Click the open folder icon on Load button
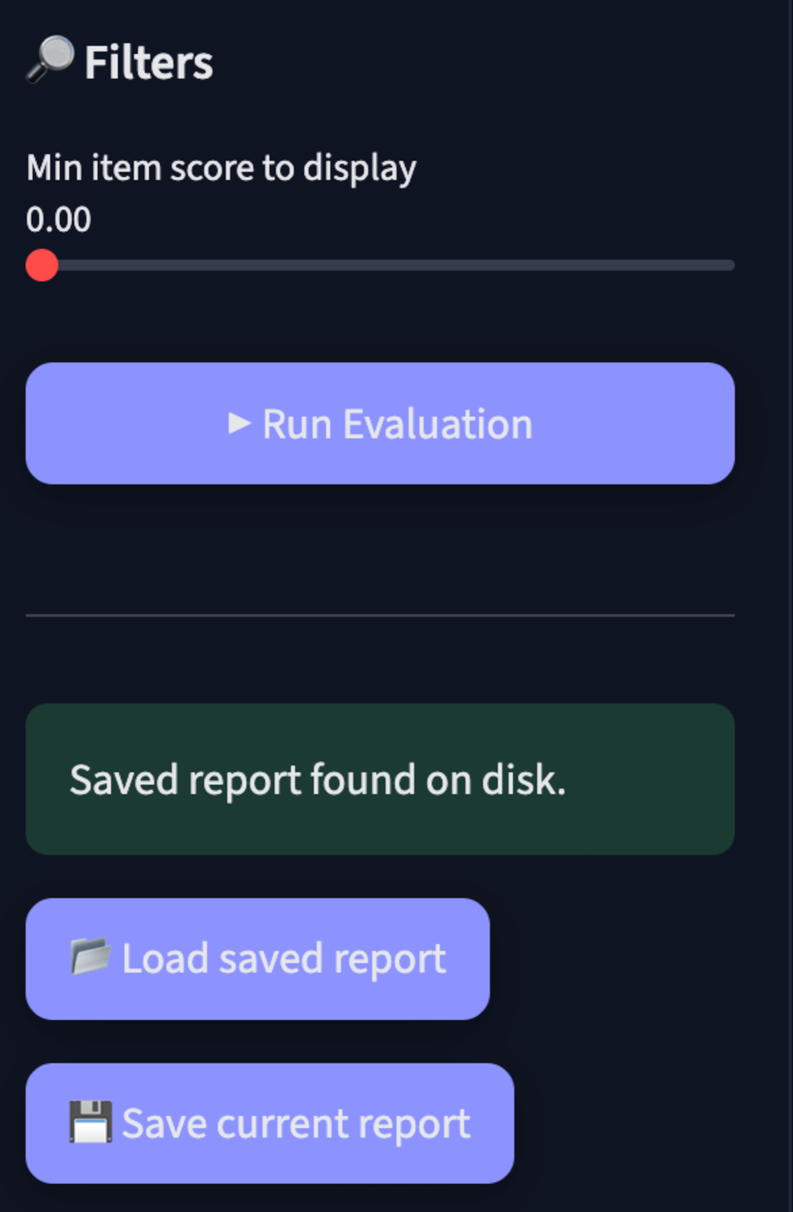 click(x=91, y=958)
